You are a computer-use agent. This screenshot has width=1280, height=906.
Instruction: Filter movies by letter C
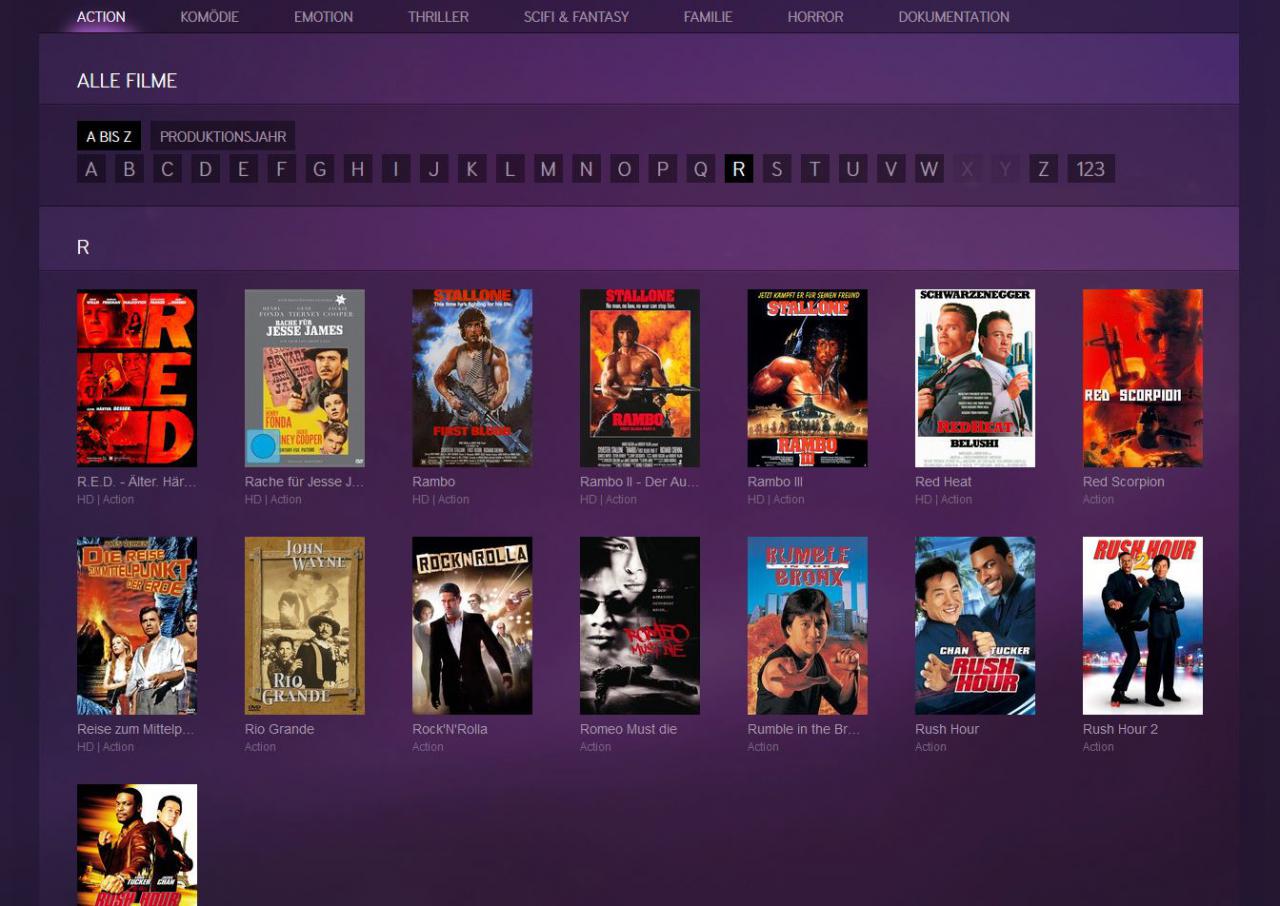(x=167, y=169)
